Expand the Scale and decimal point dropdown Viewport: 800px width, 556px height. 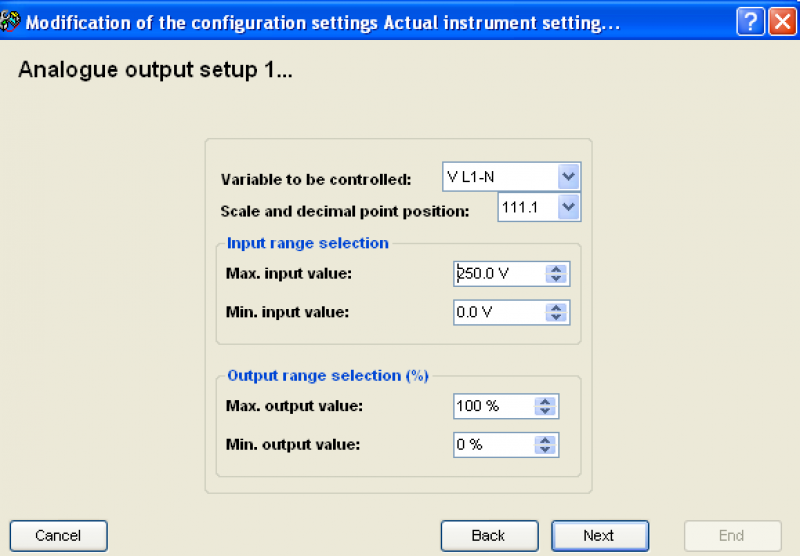568,207
